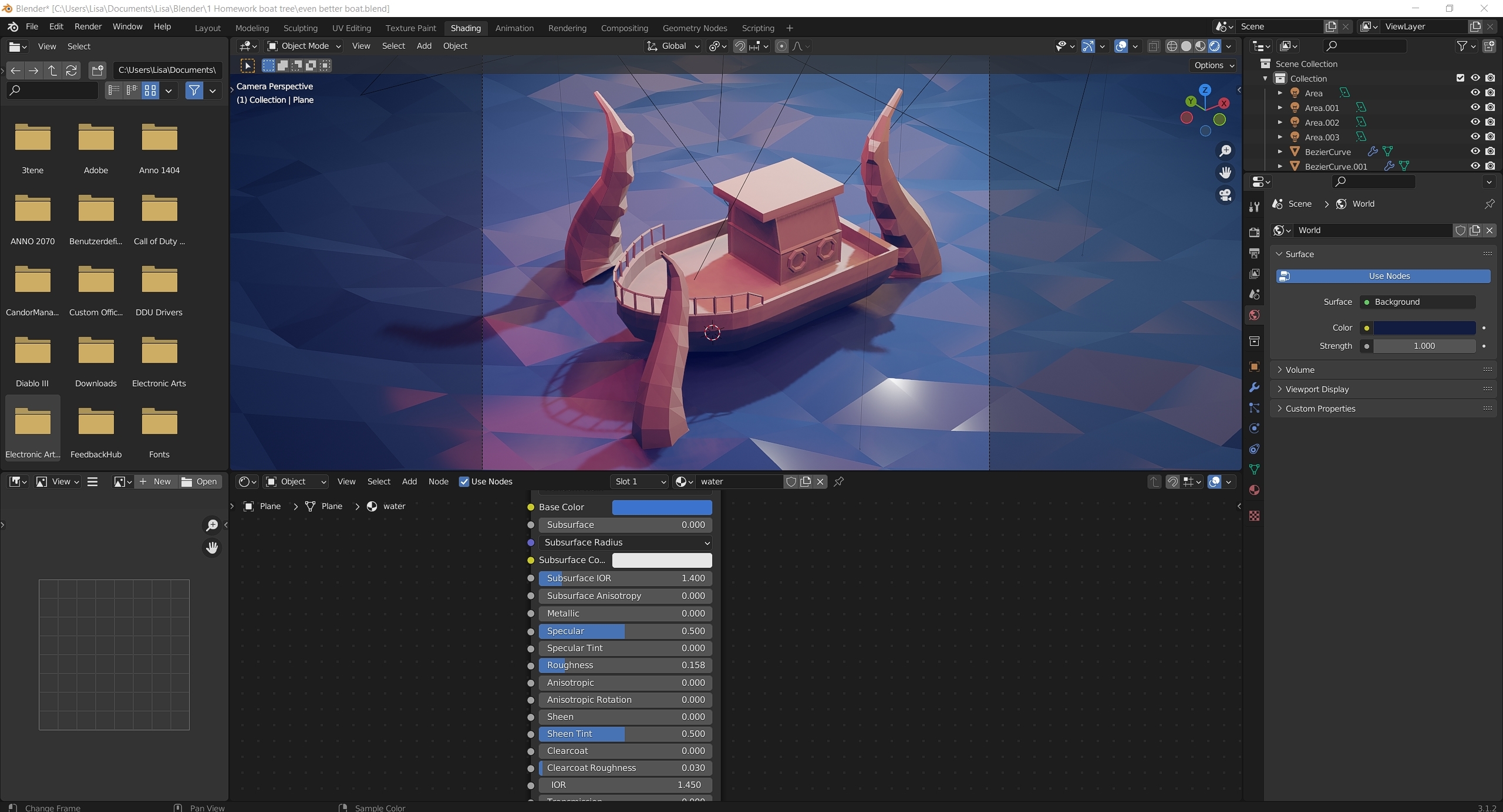Open the Render menu
The width and height of the screenshot is (1503, 812).
pyautogui.click(x=88, y=26)
